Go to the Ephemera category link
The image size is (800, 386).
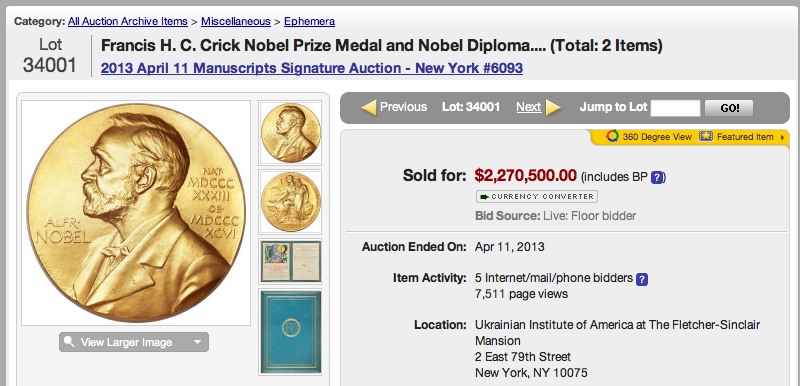[x=309, y=21]
